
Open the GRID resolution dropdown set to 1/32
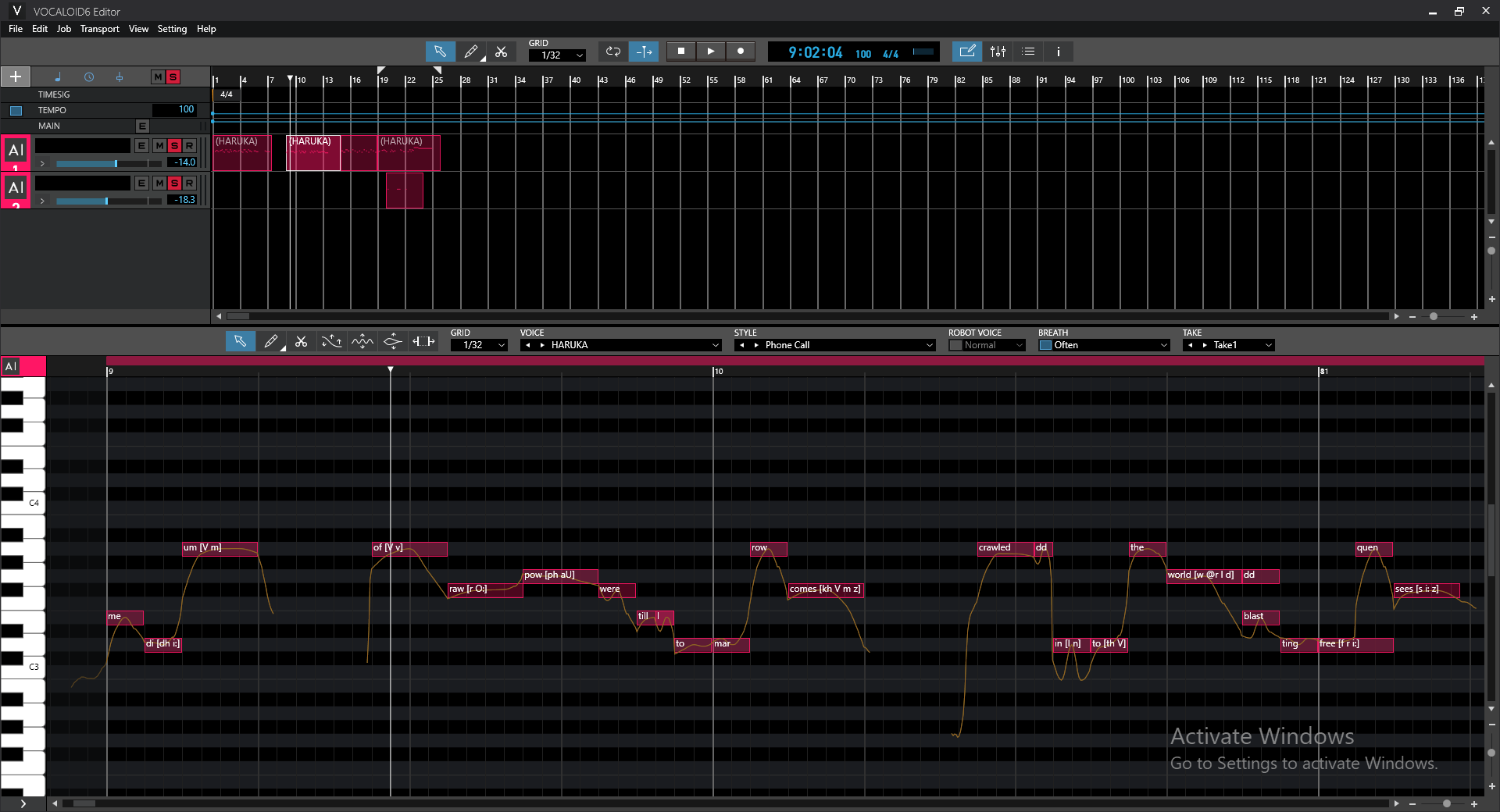point(557,55)
